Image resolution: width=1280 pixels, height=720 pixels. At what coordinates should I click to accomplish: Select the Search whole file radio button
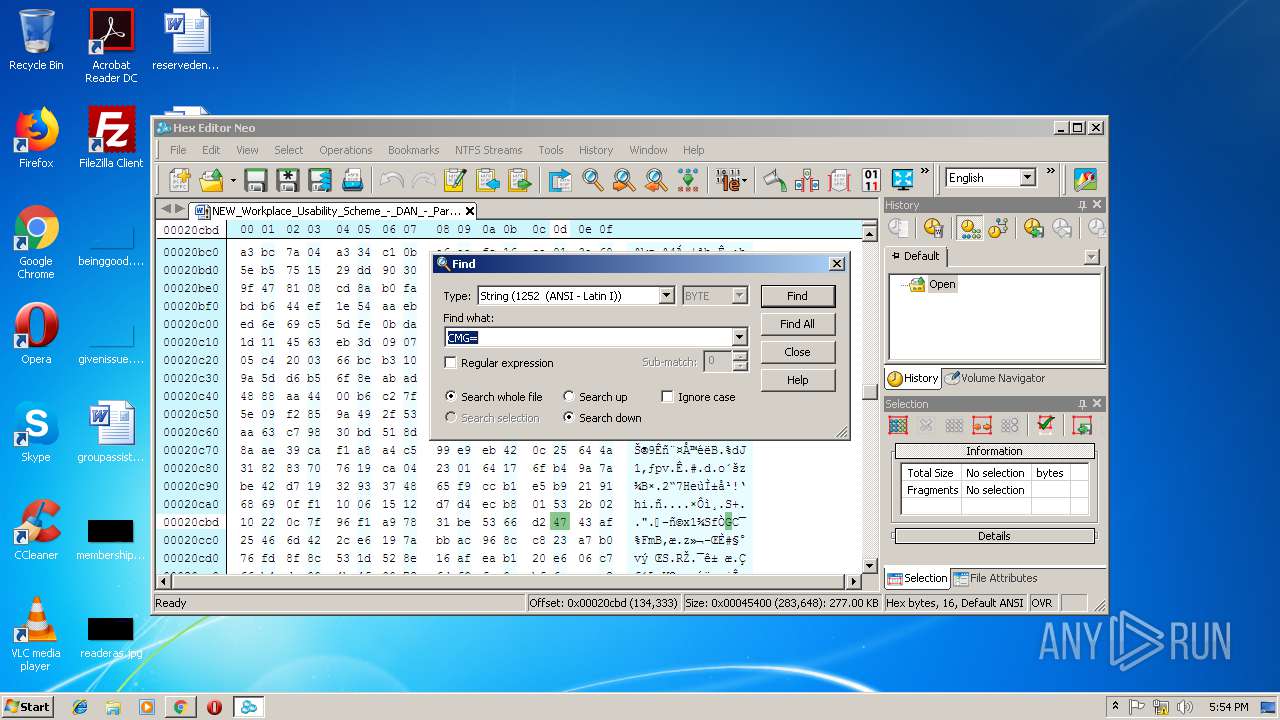[451, 397]
